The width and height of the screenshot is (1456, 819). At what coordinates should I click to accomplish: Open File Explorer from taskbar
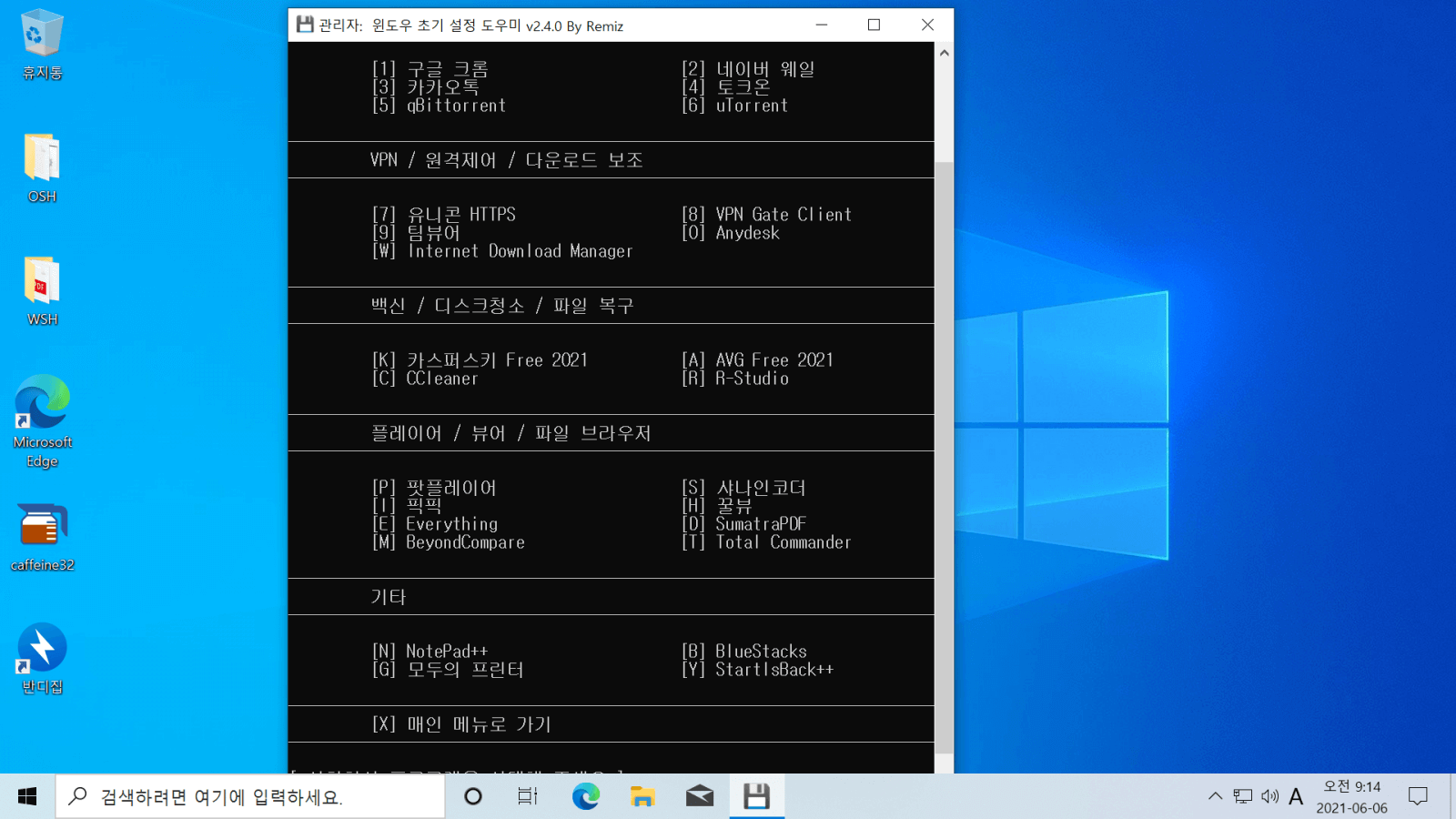click(x=642, y=796)
